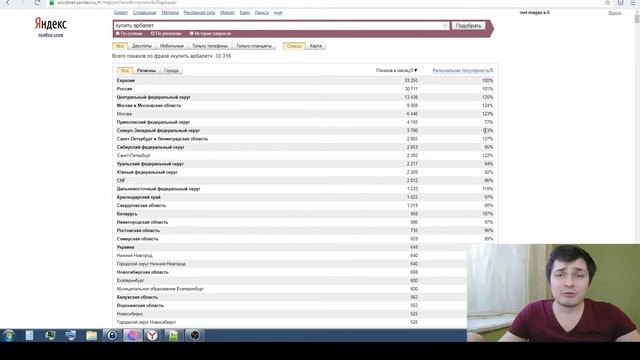Open the 'Баян' top link

(x=244, y=13)
